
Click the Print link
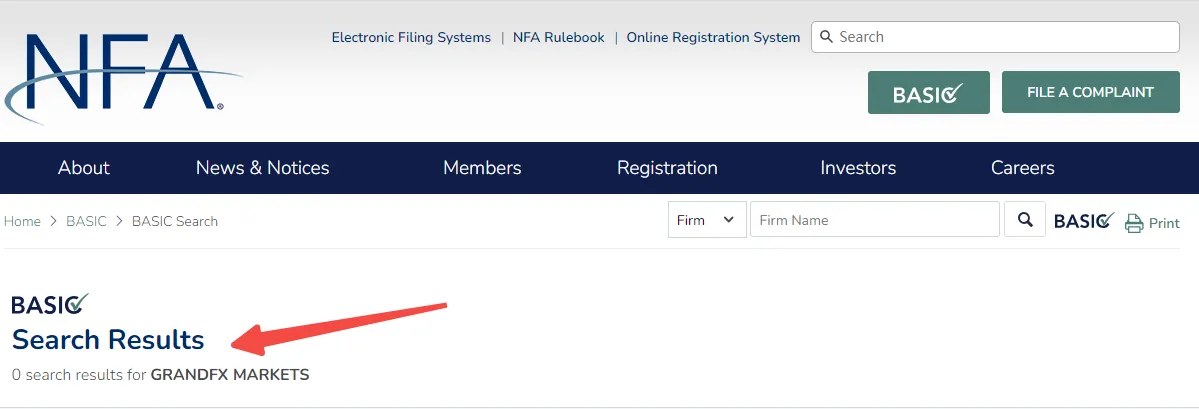tap(1164, 223)
